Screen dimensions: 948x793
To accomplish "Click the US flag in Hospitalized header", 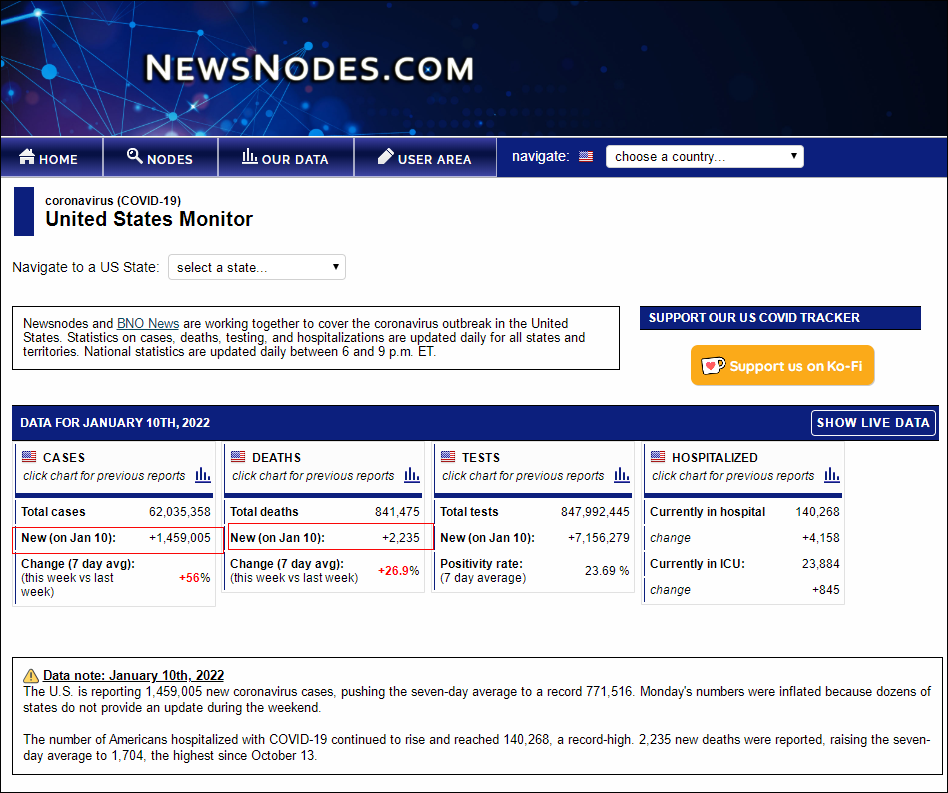I will tap(658, 457).
